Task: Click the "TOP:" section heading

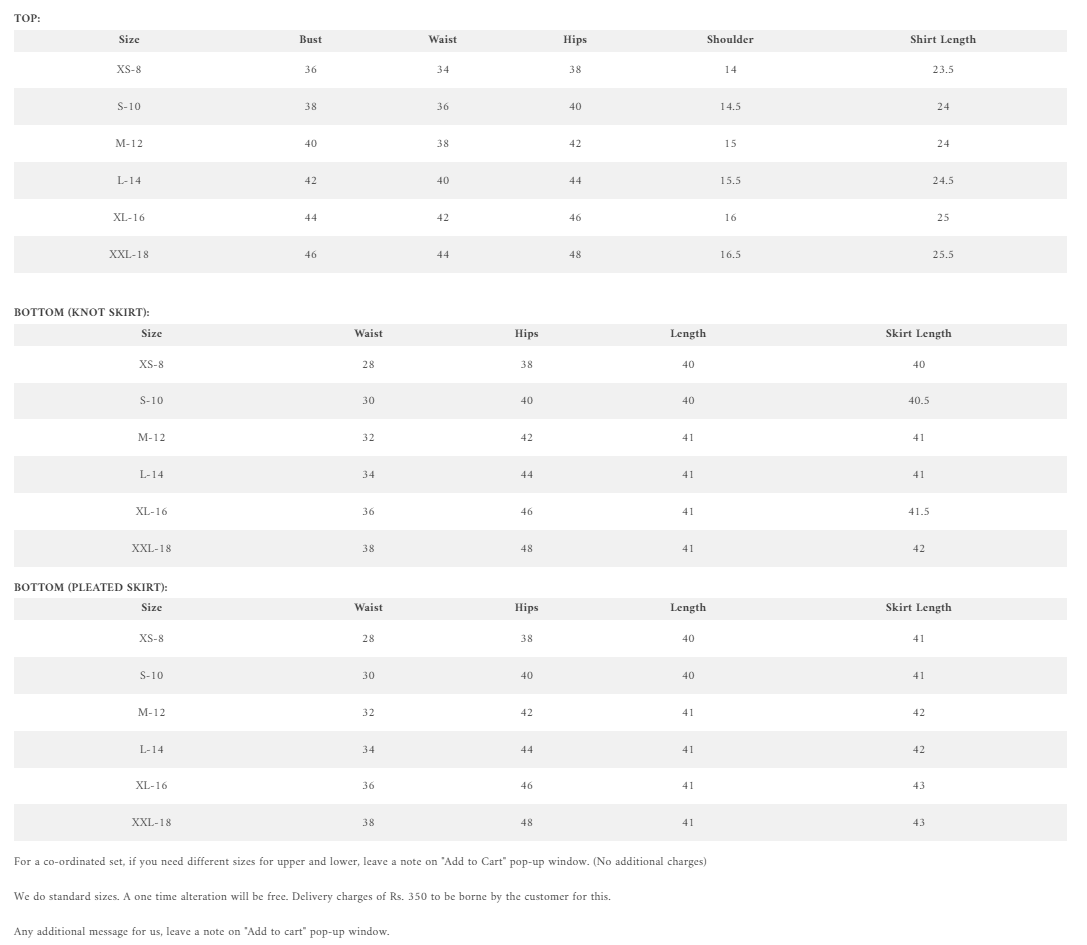Action: 27,19
